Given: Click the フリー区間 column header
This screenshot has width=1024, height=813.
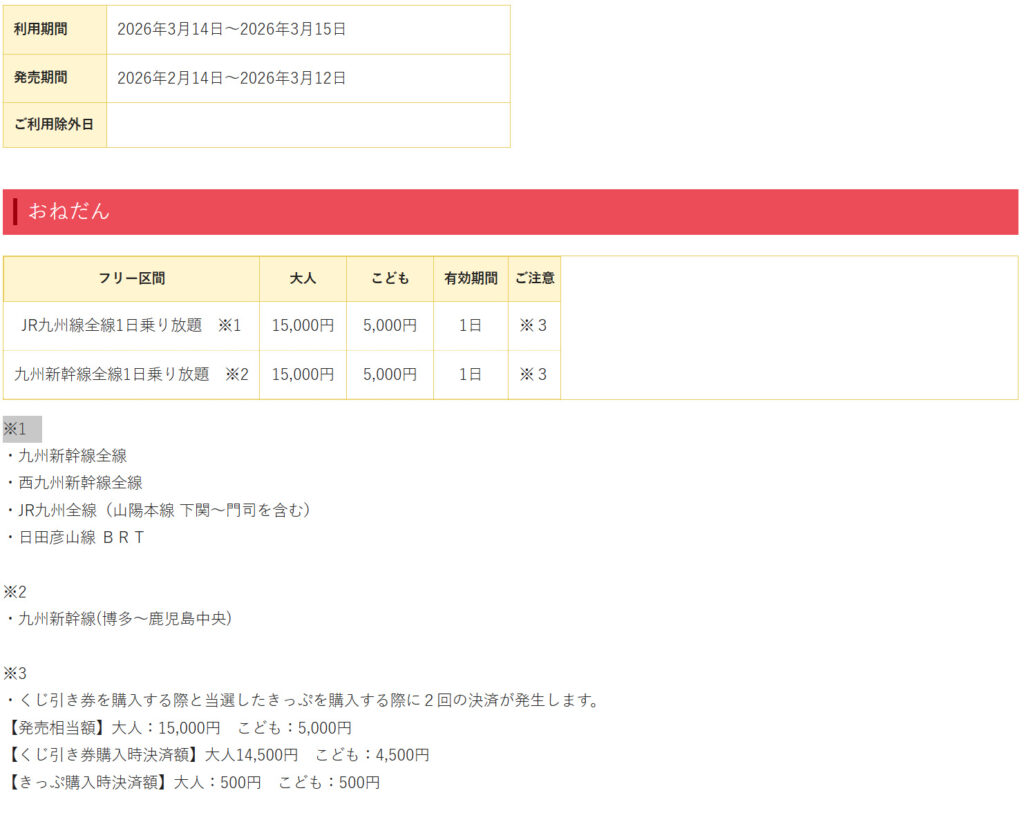Looking at the screenshot, I should 131,279.
